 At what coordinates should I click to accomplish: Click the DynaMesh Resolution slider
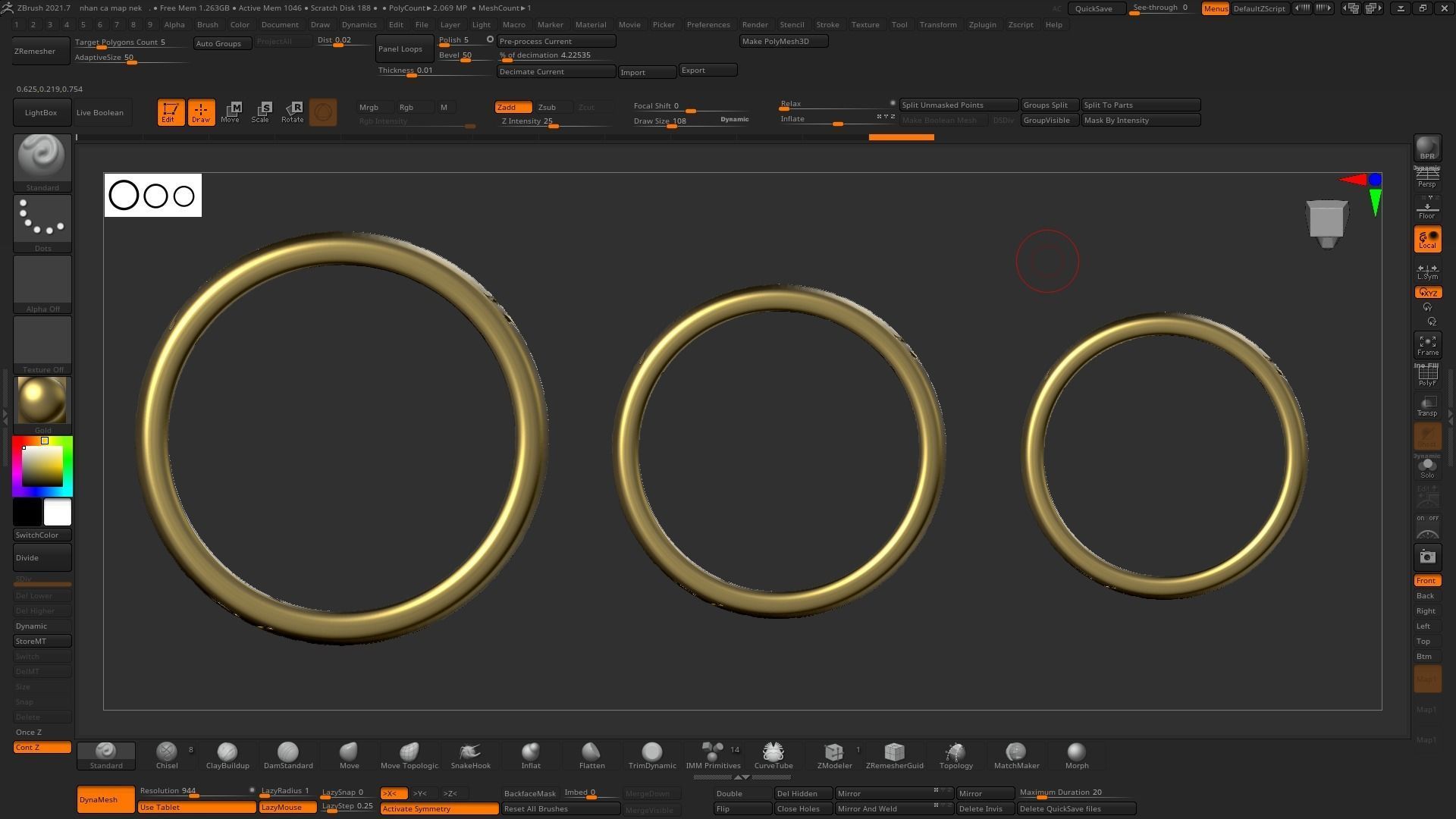[x=196, y=791]
